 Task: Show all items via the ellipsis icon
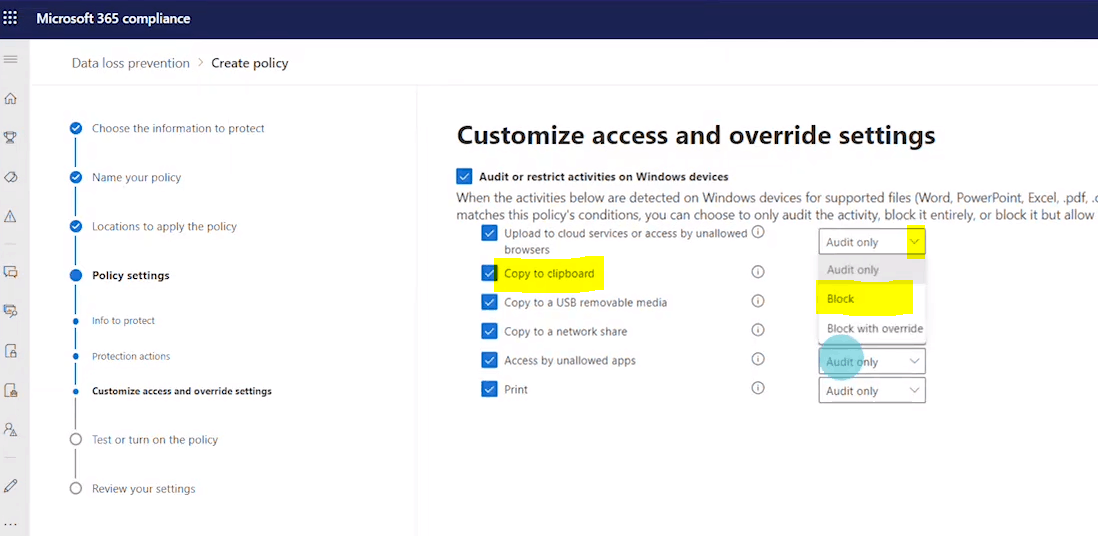pyautogui.click(x=10, y=524)
